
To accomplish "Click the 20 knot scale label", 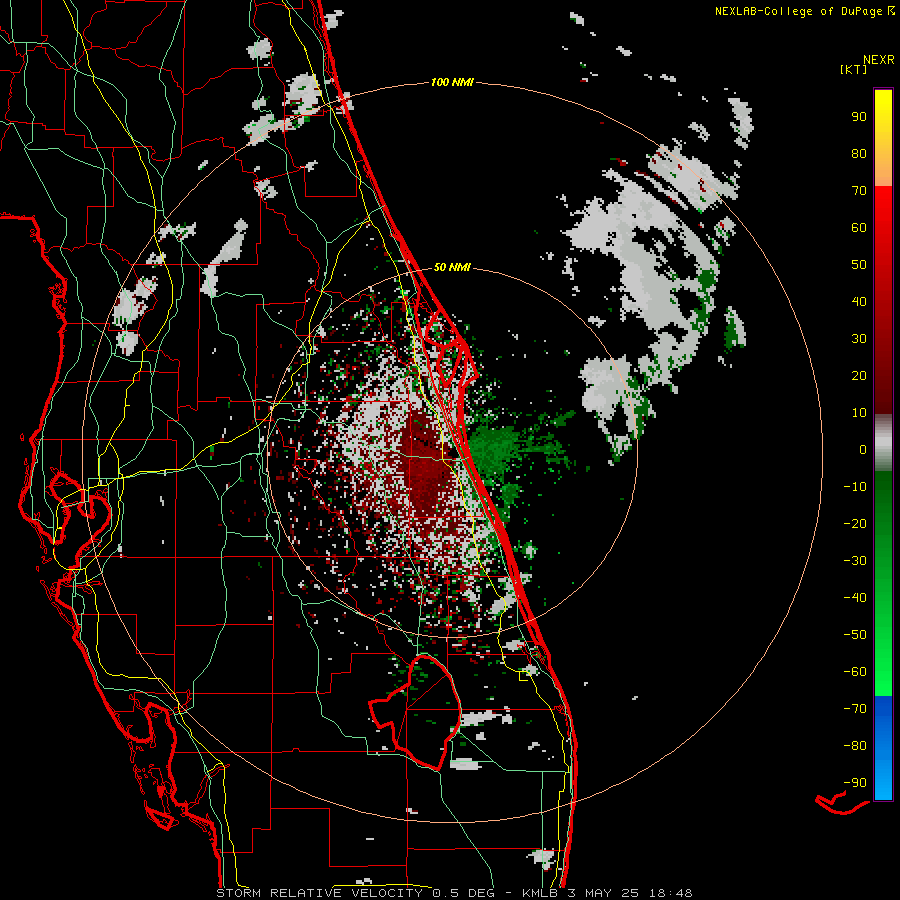I will [859, 375].
